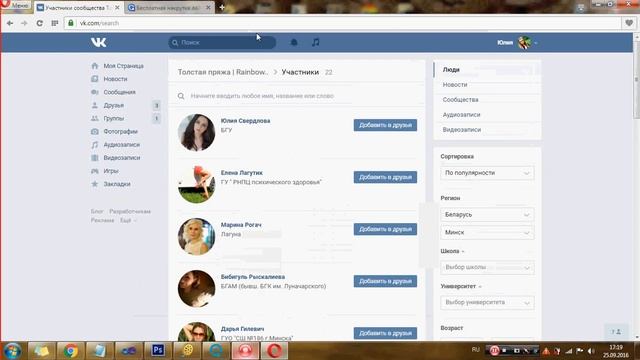Click RU language indicator in tray
The height and width of the screenshot is (360, 640).
coord(476,350)
